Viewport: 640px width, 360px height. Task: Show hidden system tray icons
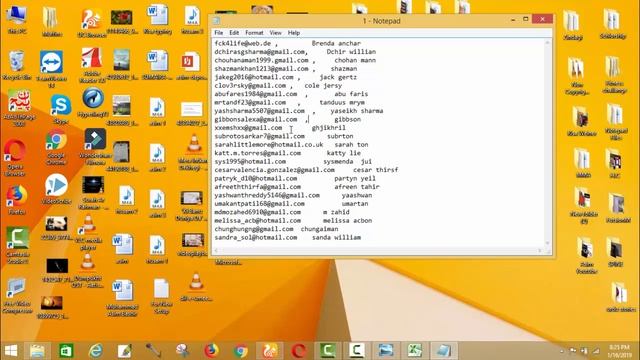pos(562,351)
